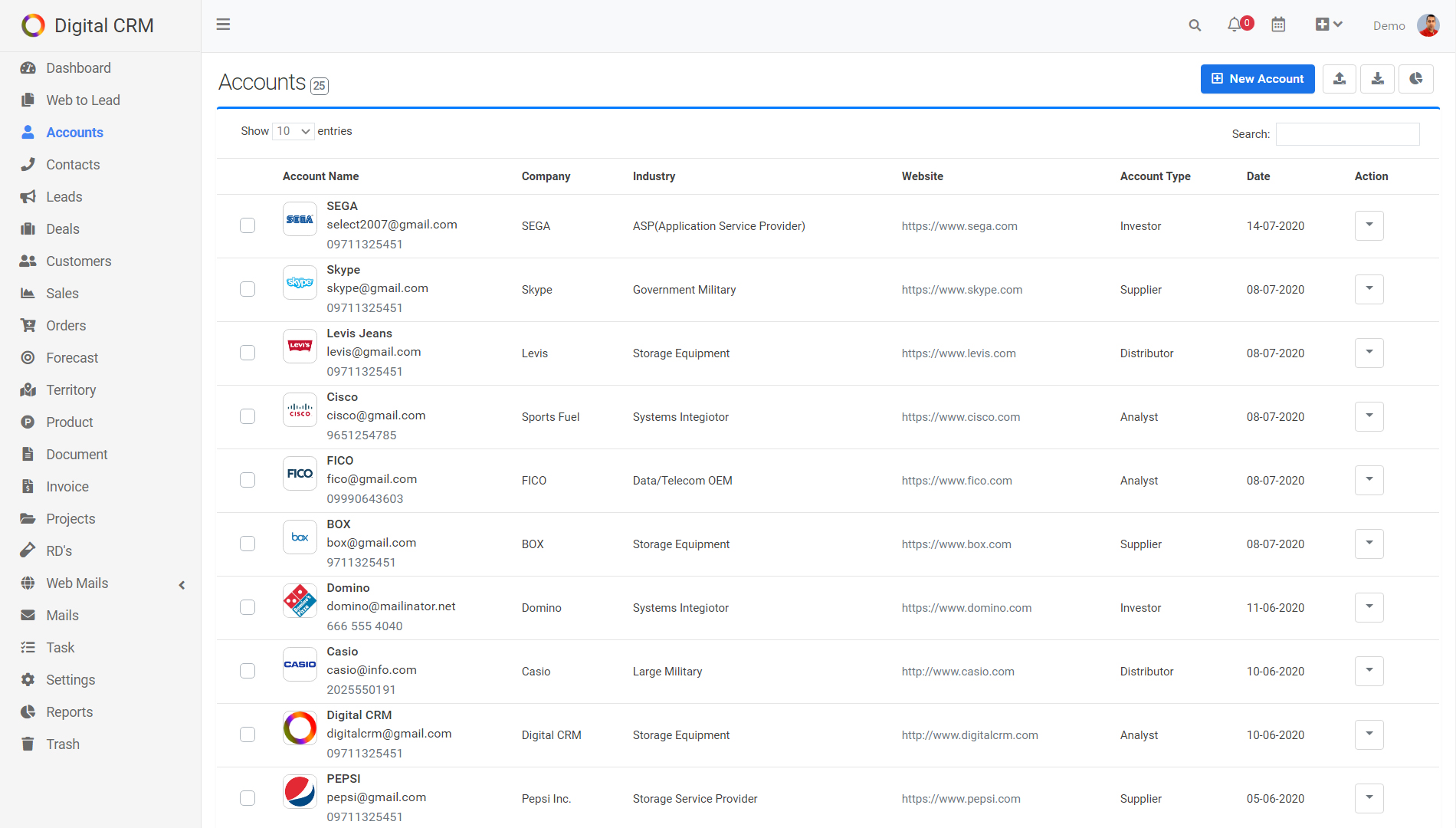Check the BOX account checkbox
Image resolution: width=1456 pixels, height=828 pixels.
248,544
